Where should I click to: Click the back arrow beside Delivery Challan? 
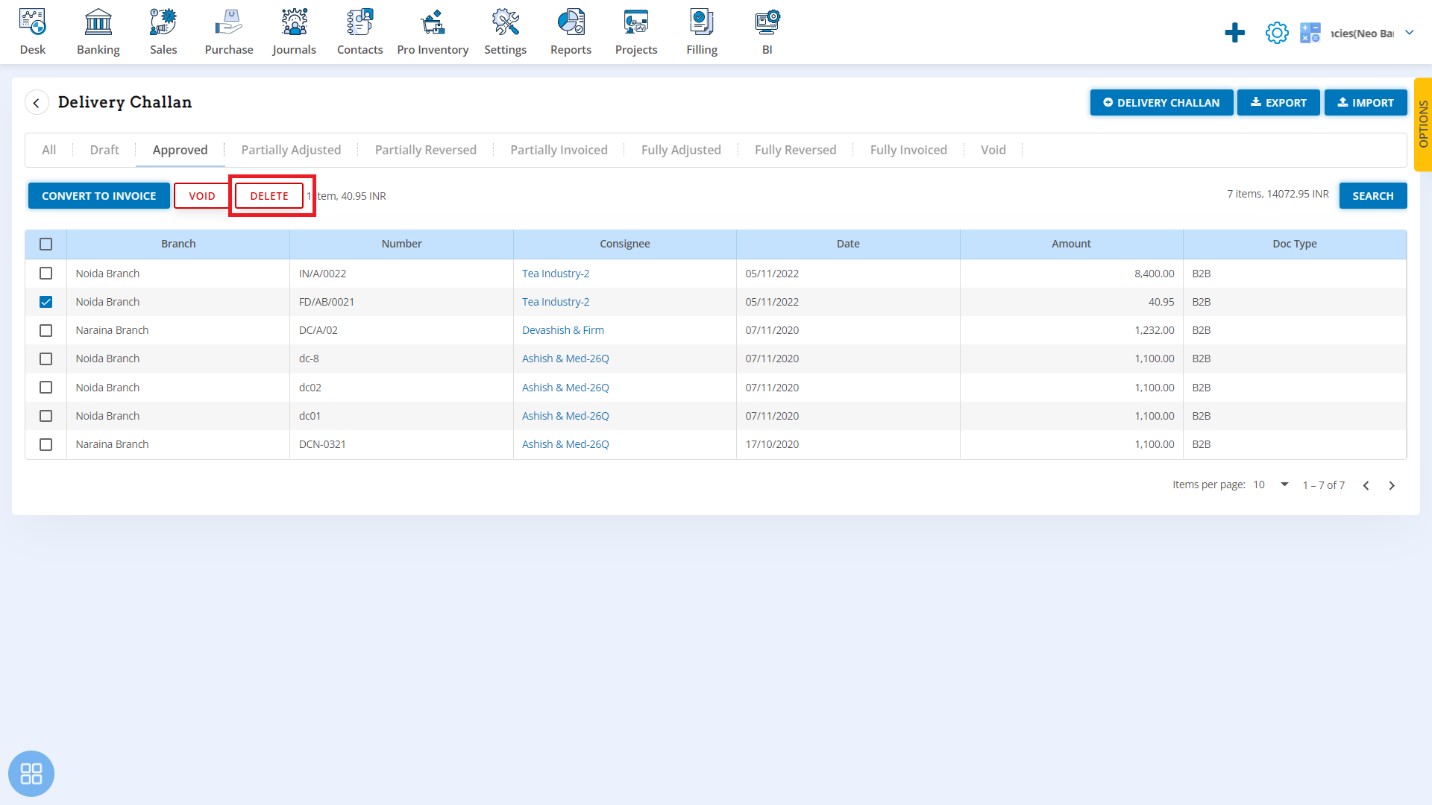click(x=37, y=103)
